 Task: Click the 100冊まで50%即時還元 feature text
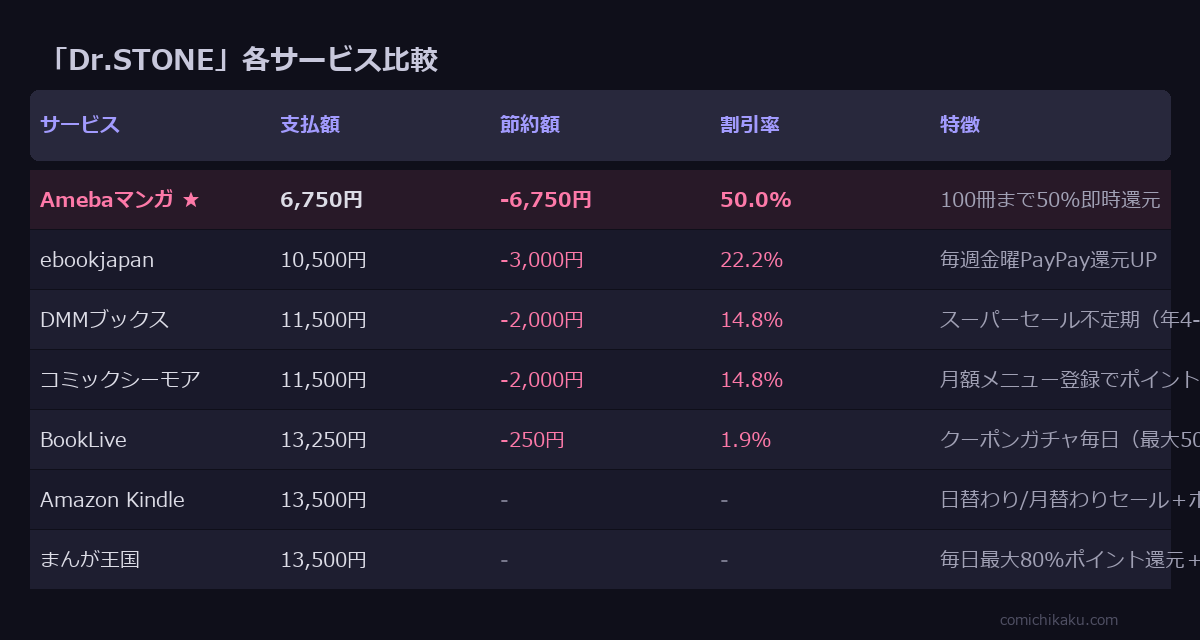[x=1050, y=200]
